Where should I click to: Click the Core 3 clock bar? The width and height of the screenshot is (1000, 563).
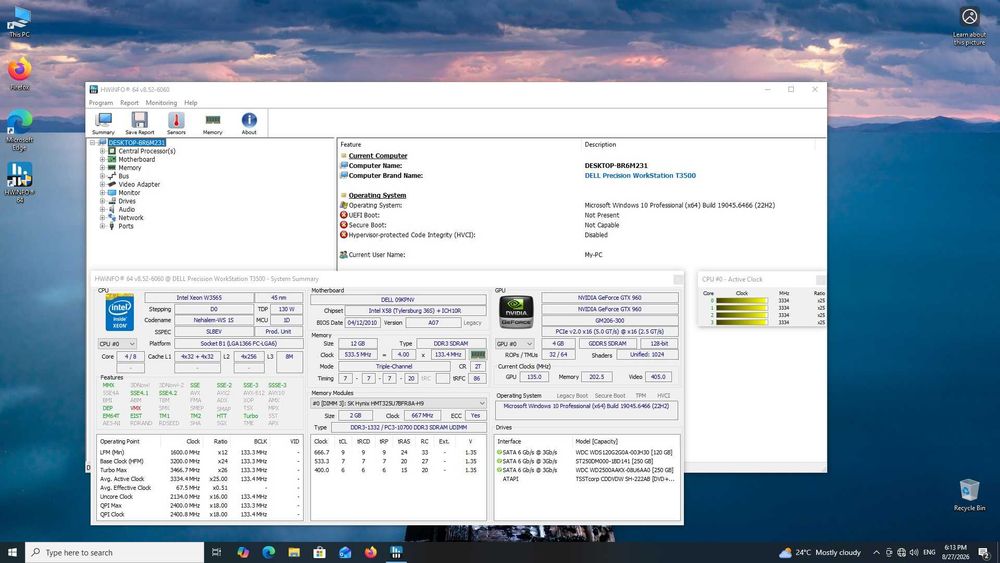741,322
